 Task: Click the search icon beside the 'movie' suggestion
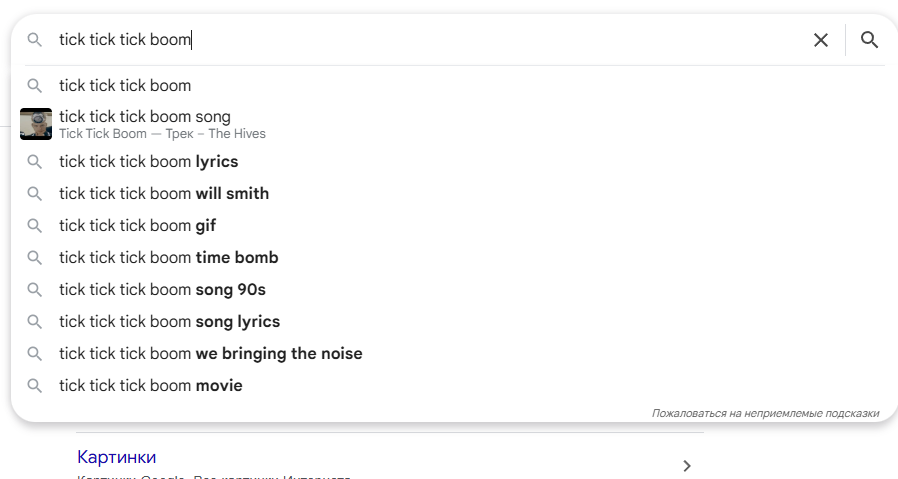(35, 386)
